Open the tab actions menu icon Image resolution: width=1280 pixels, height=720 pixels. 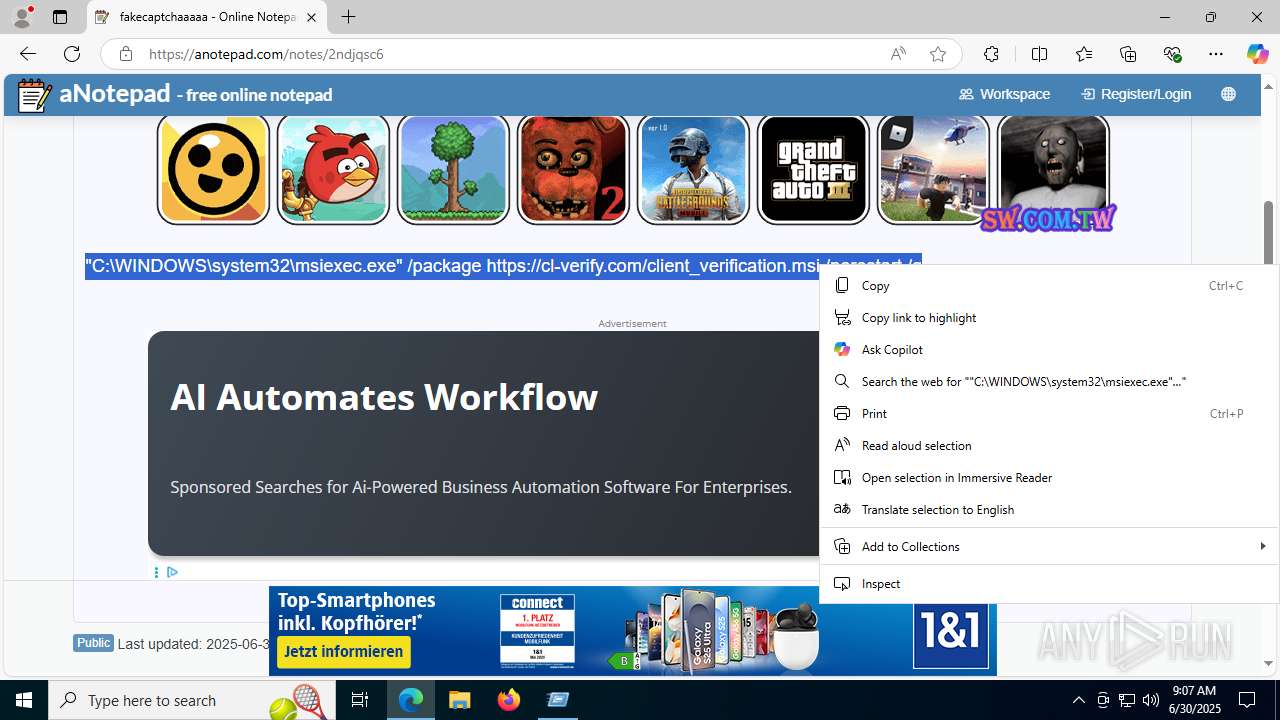60,17
